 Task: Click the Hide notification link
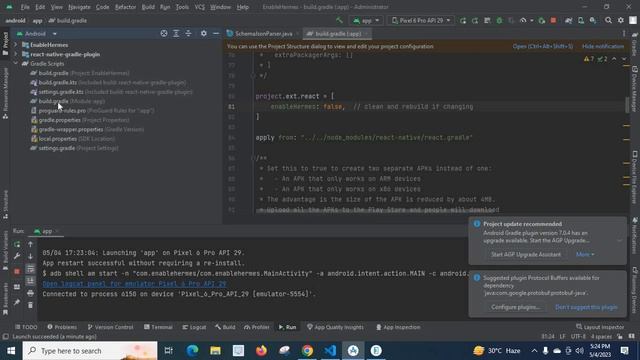603,47
